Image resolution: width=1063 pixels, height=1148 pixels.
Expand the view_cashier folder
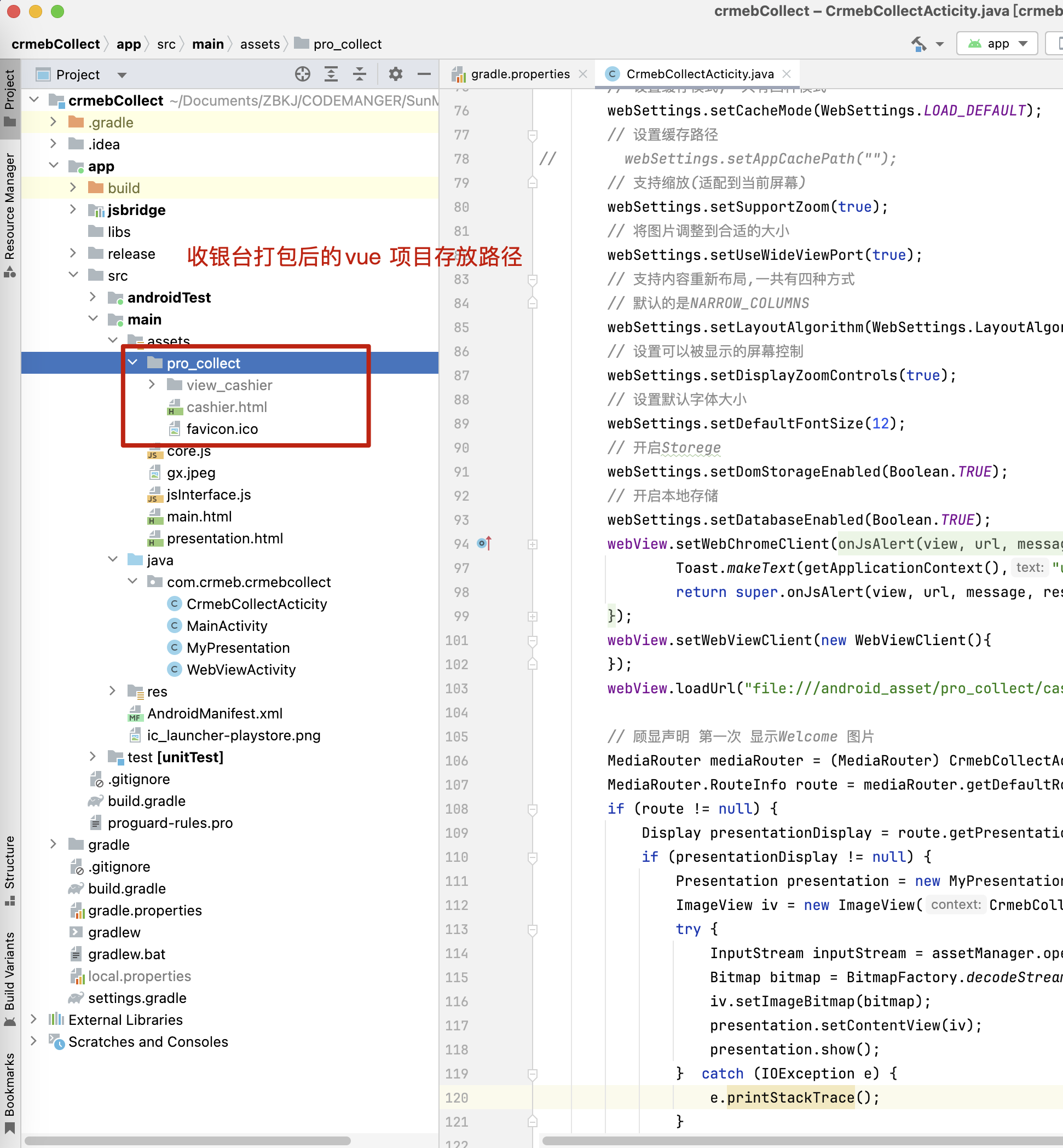(152, 384)
